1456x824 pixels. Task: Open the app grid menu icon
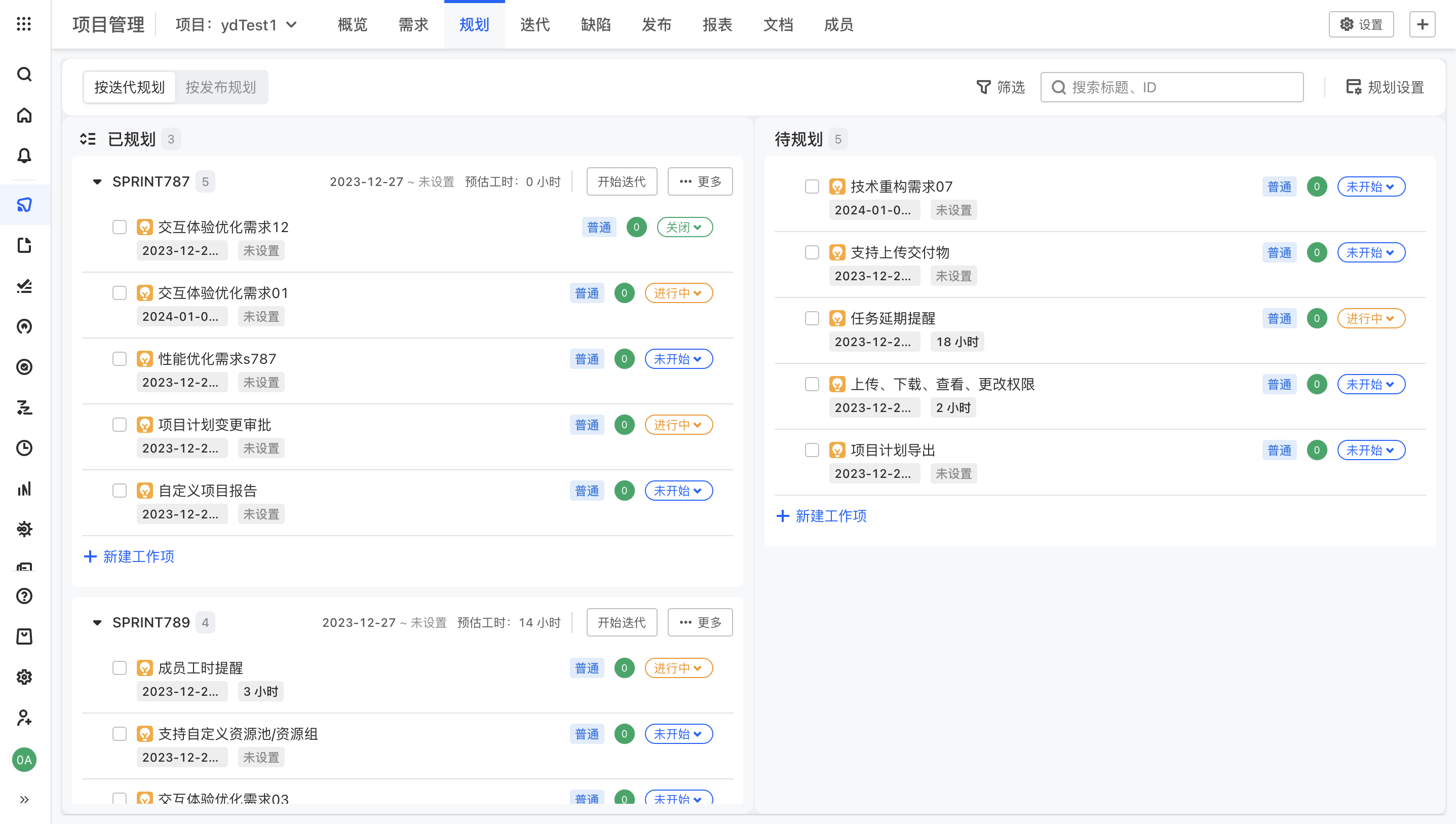coord(24,24)
